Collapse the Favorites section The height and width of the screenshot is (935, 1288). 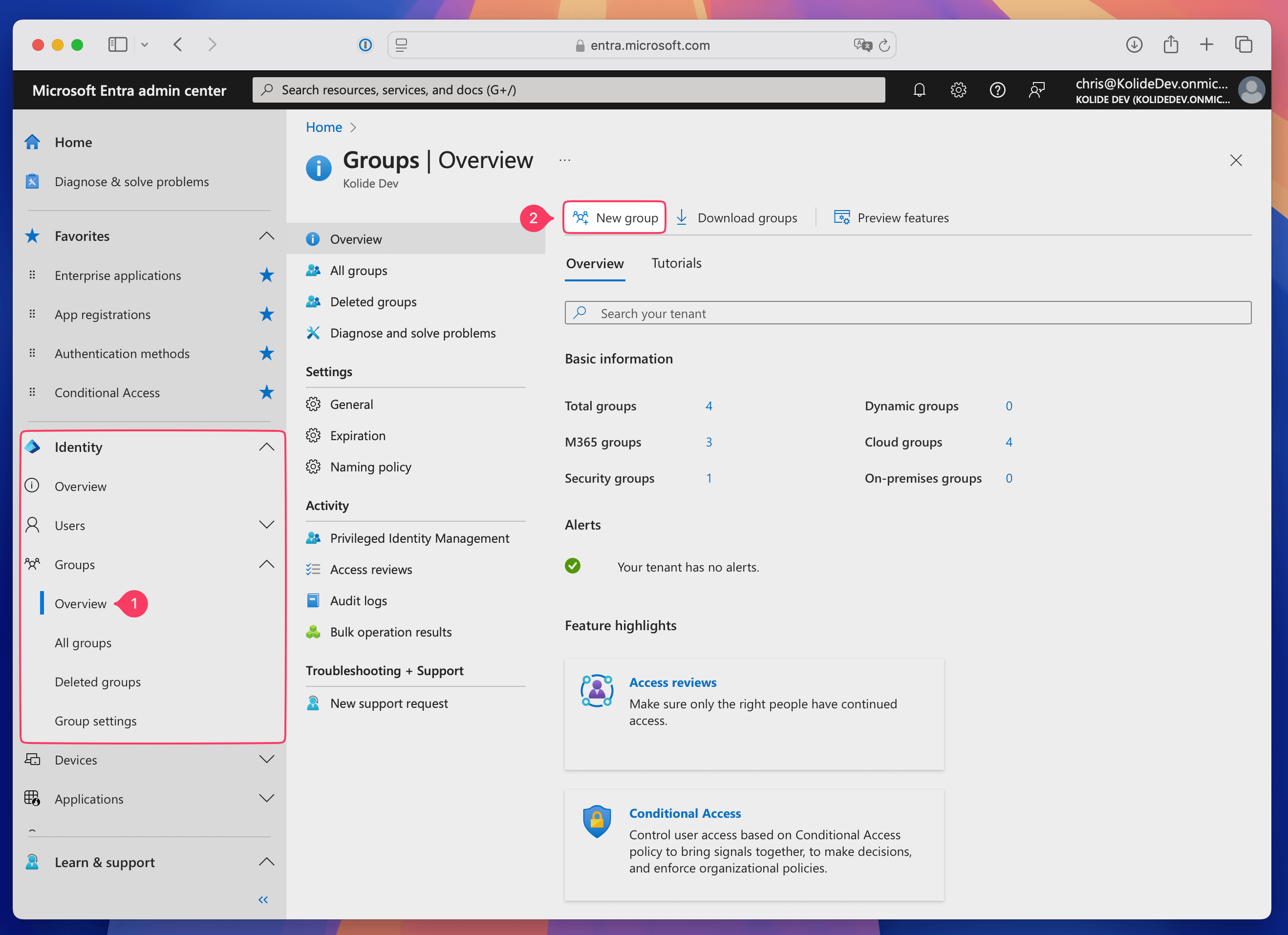pyautogui.click(x=266, y=235)
